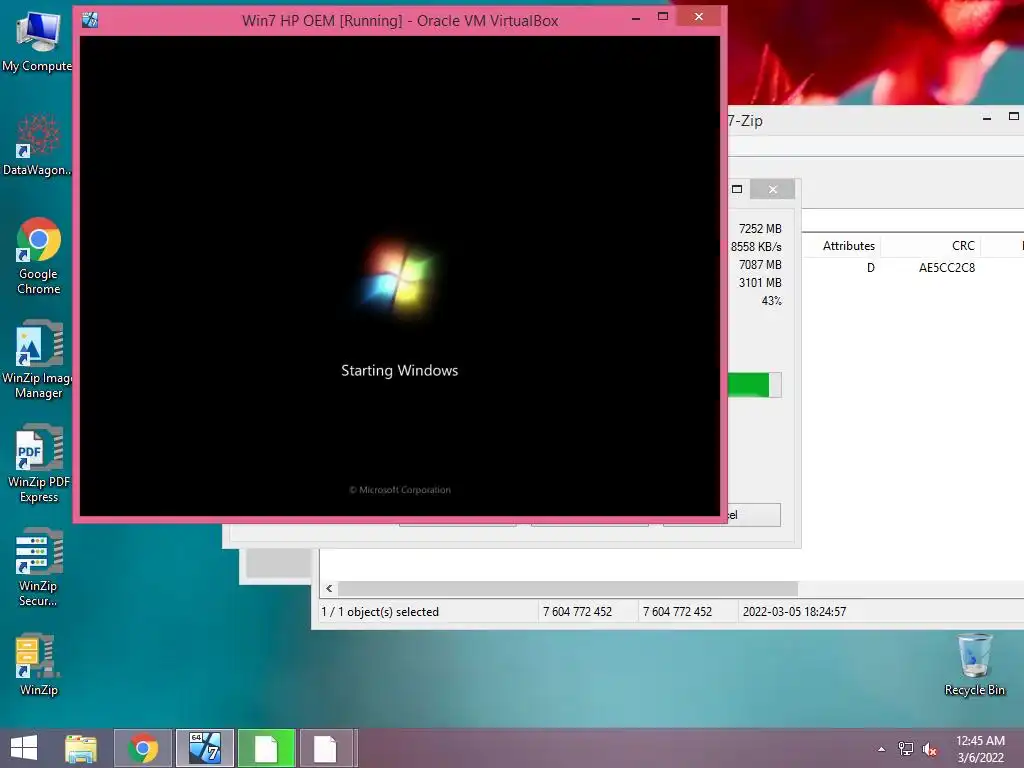Switch to the VirtualBox taskbar button
This screenshot has width=1024, height=768.
point(205,748)
